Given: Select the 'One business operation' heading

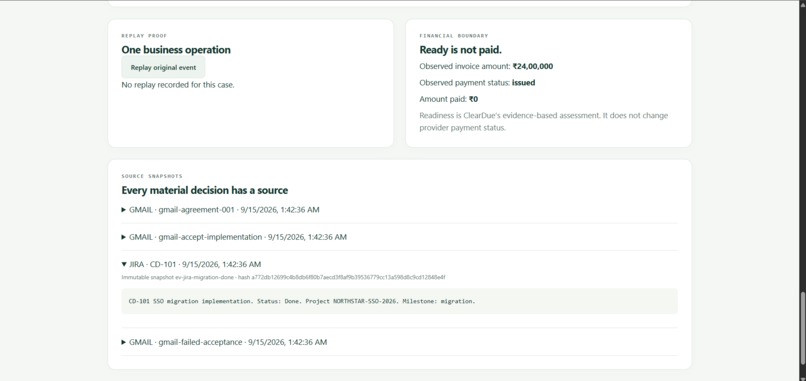Looking at the screenshot, I should [x=176, y=50].
